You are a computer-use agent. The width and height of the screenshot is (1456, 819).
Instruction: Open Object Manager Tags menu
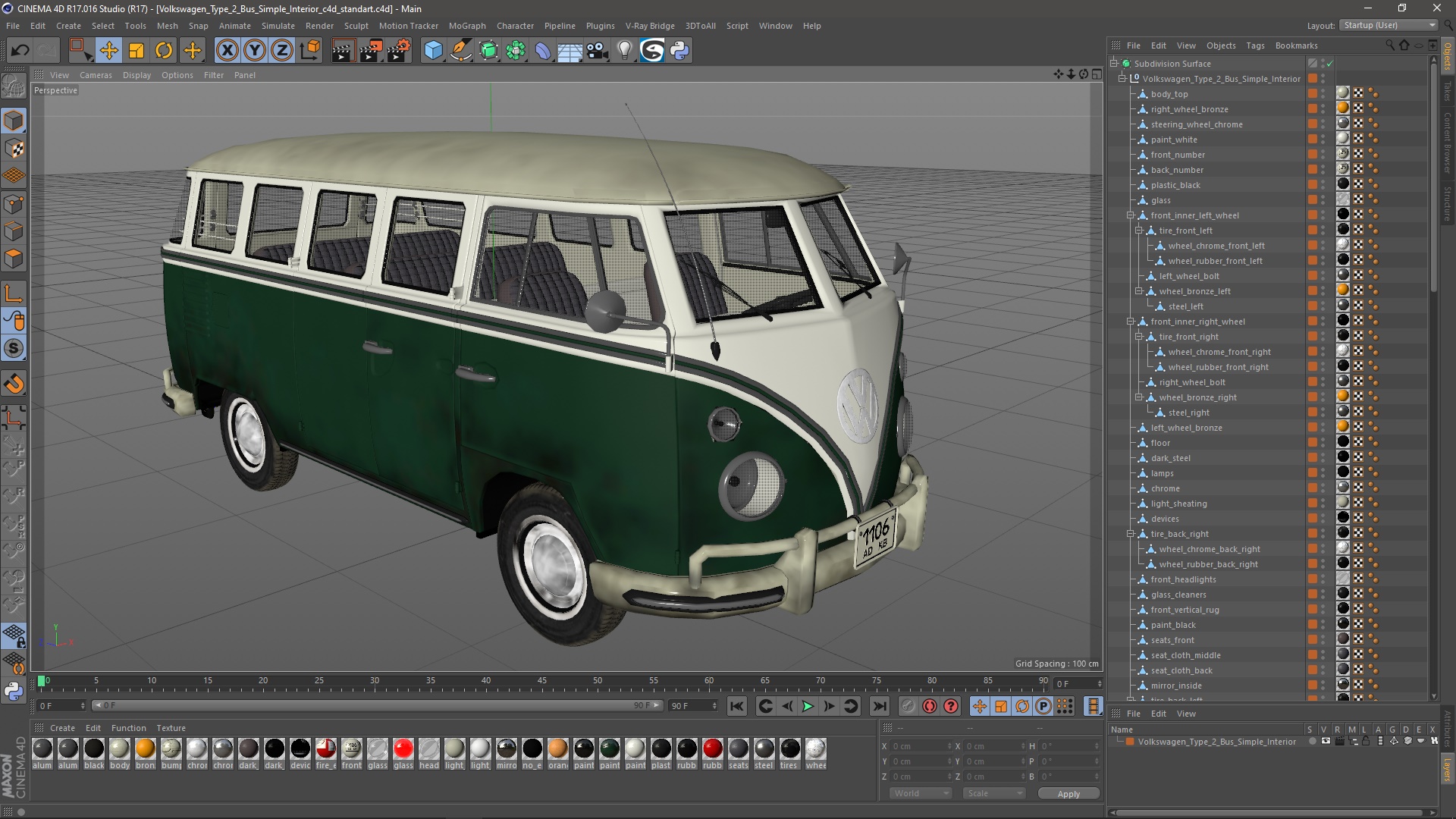1255,45
